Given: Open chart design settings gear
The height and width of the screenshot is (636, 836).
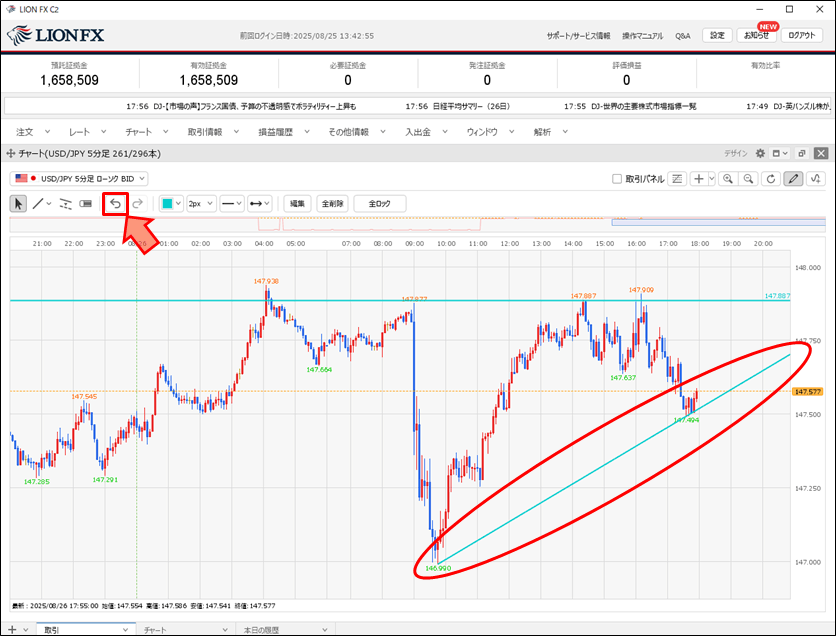Looking at the screenshot, I should pyautogui.click(x=760, y=153).
